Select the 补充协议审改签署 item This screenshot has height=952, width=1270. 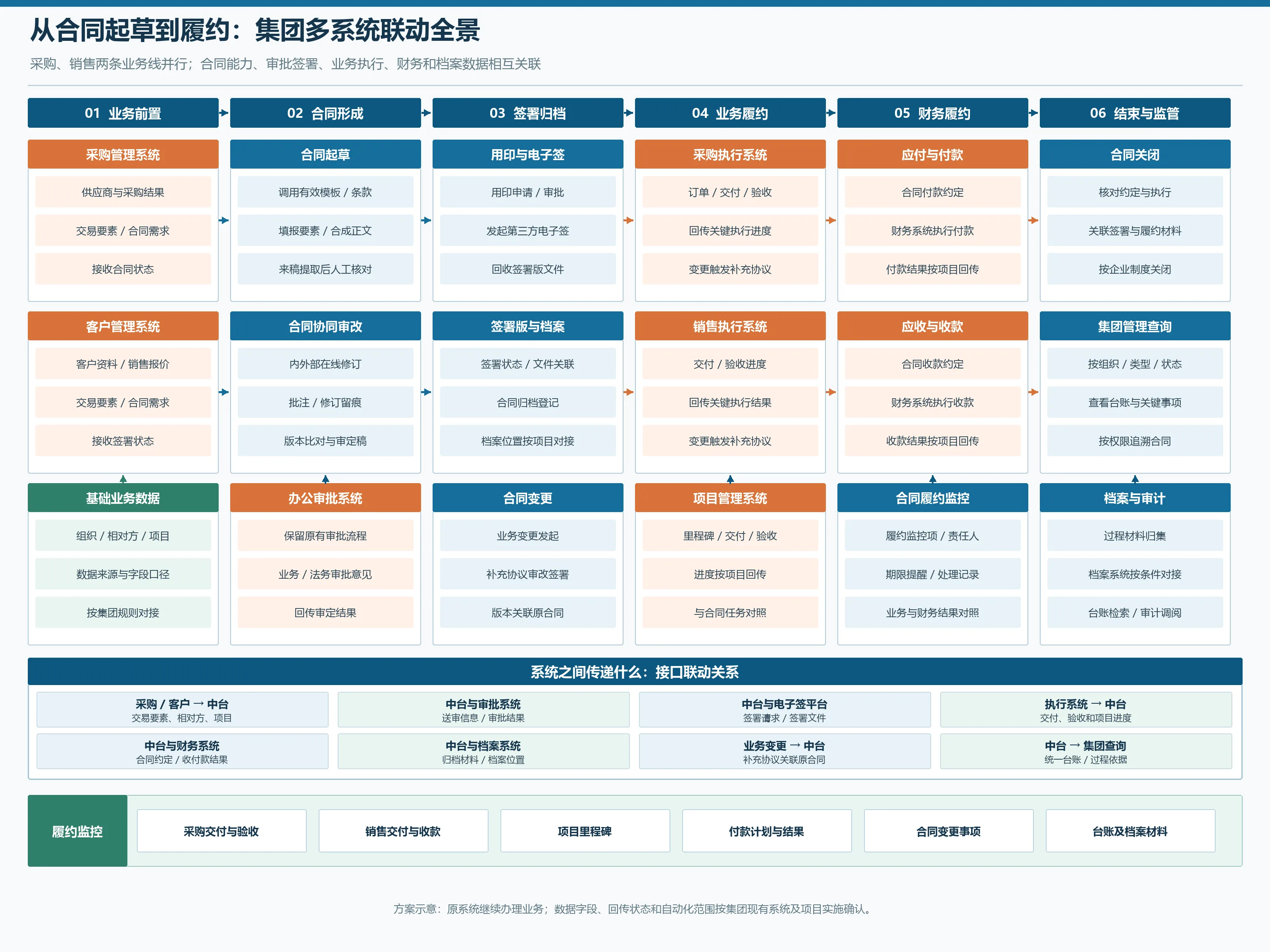pos(527,574)
